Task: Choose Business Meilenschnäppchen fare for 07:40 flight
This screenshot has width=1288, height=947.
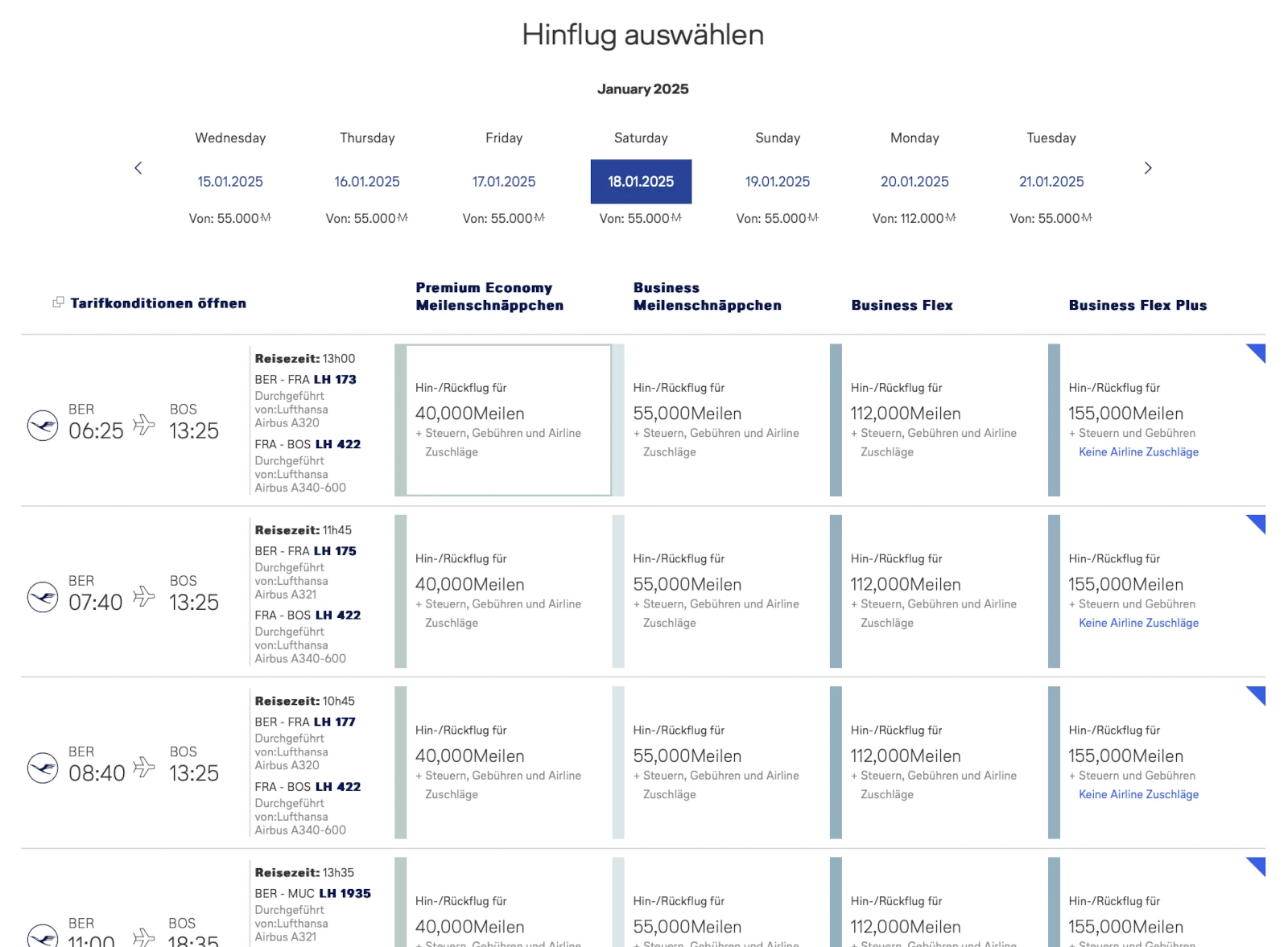Action: 720,591
